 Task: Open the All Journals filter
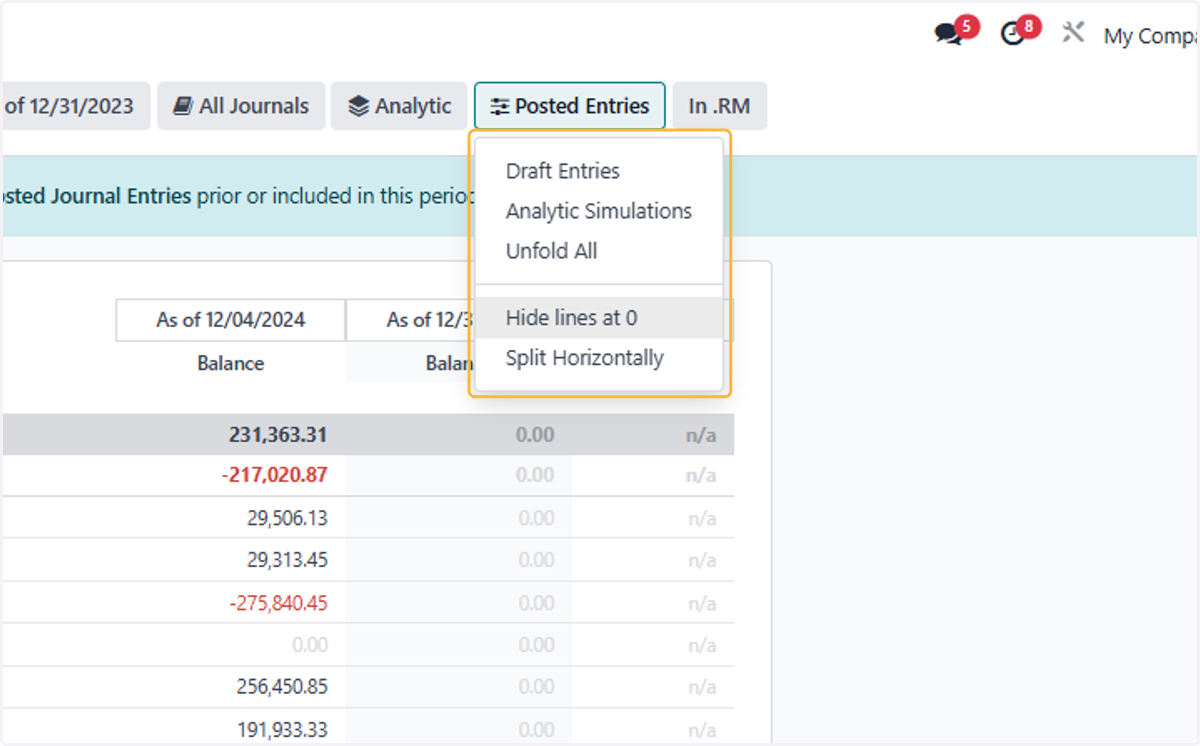click(x=241, y=106)
